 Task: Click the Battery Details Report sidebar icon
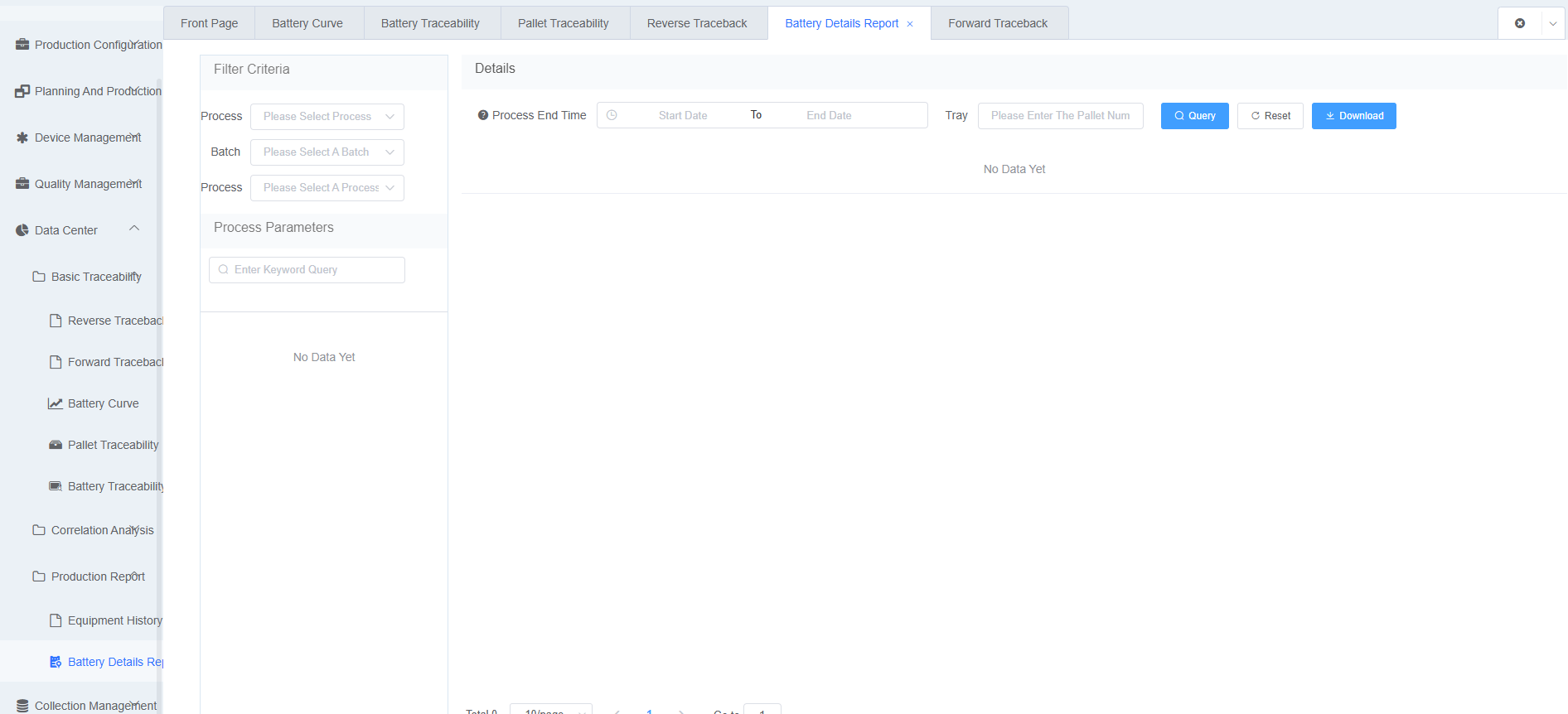[x=56, y=662]
